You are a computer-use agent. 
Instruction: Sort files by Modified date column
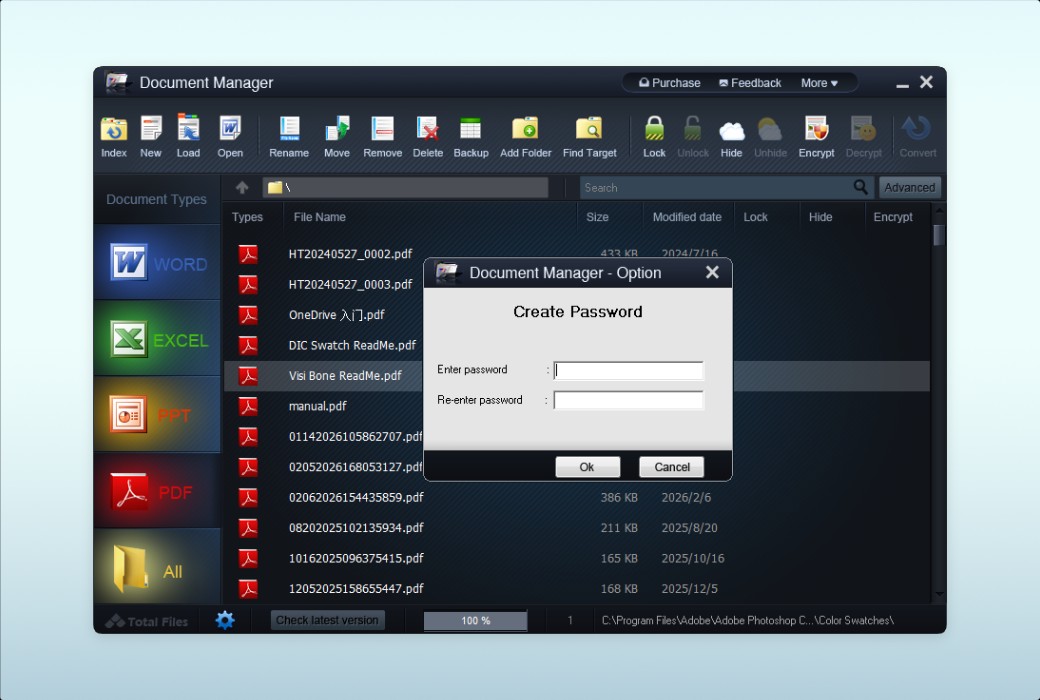click(687, 217)
